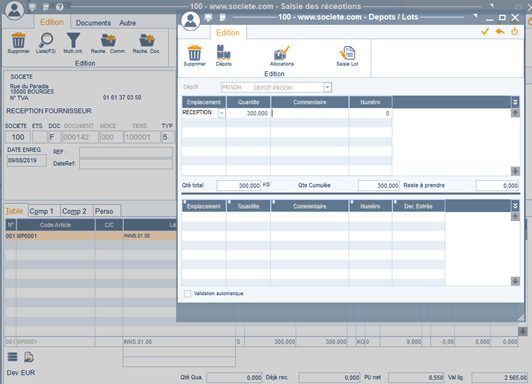Screen dimensions: 532x384
Task: Click DATE ENREG field 09/08/2019
Action: (x=27, y=160)
